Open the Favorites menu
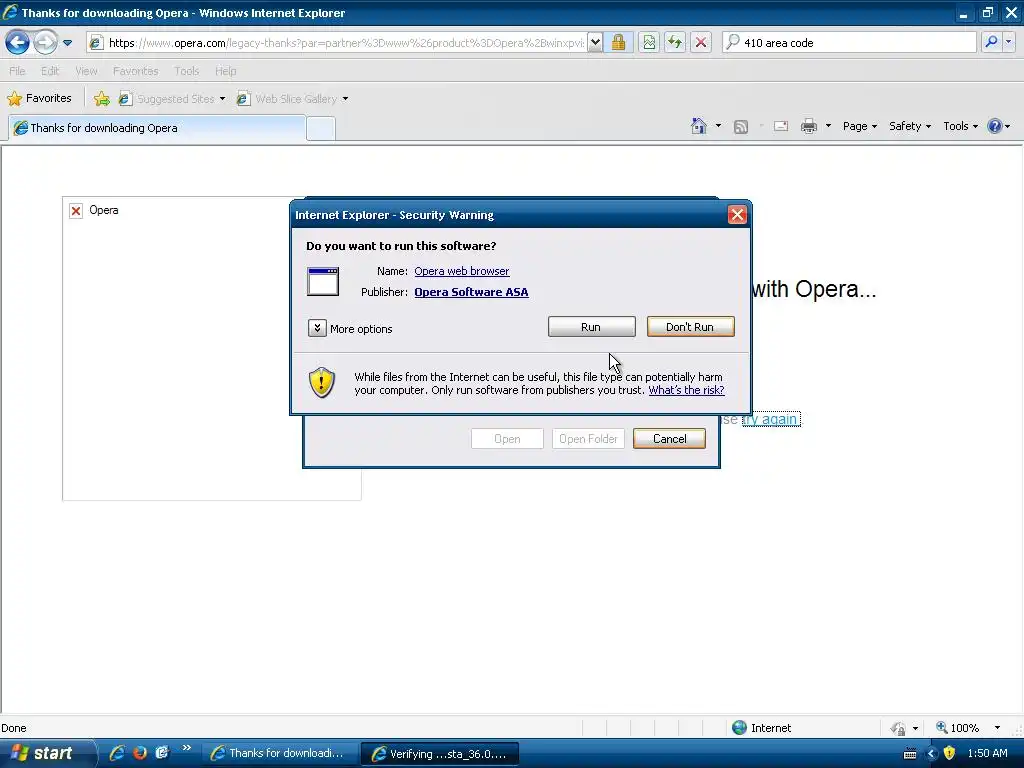This screenshot has width=1024, height=768. pos(135,71)
